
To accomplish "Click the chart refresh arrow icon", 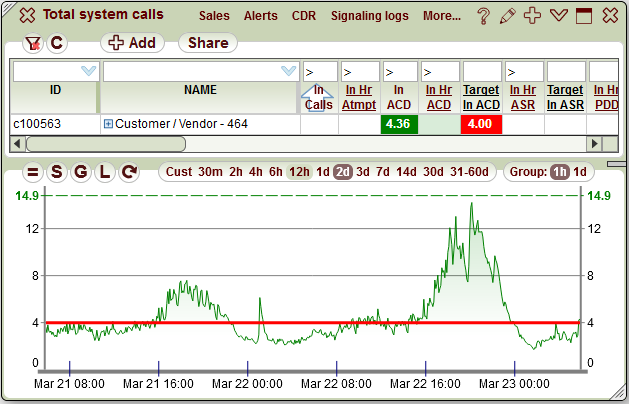I will point(128,172).
